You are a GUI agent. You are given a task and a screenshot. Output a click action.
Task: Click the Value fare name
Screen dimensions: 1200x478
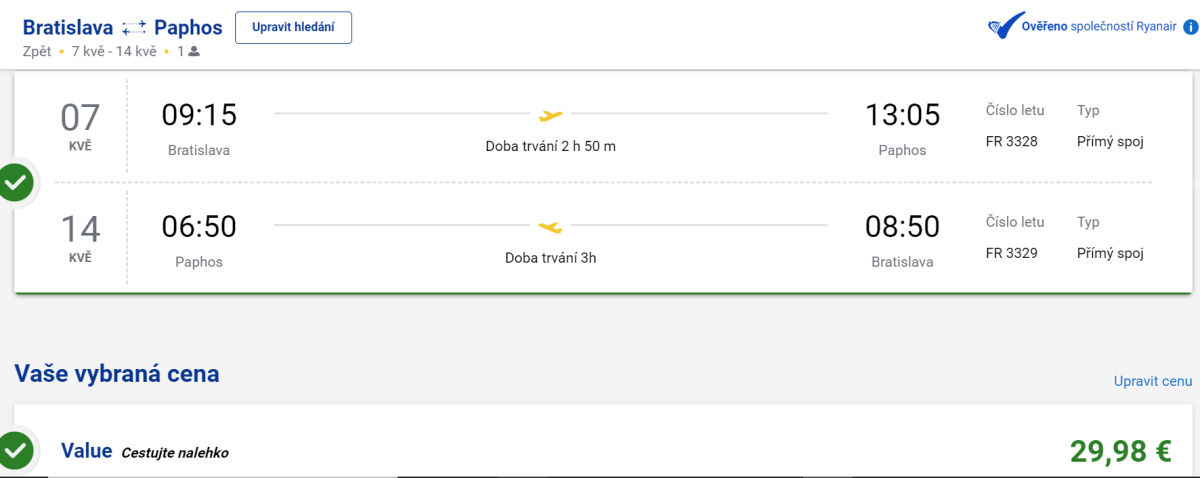87,451
